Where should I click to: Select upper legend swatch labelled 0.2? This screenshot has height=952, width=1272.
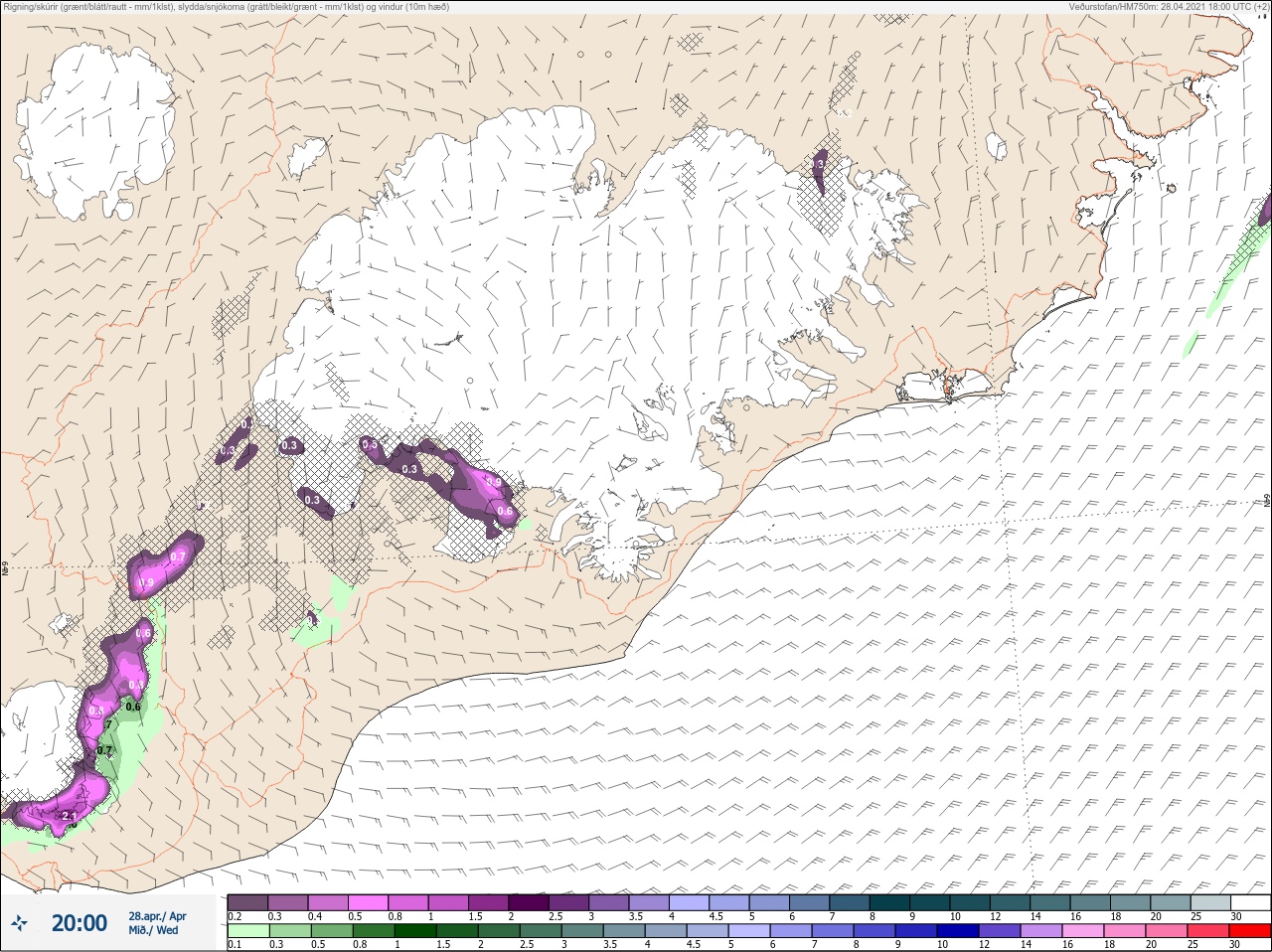[247, 902]
